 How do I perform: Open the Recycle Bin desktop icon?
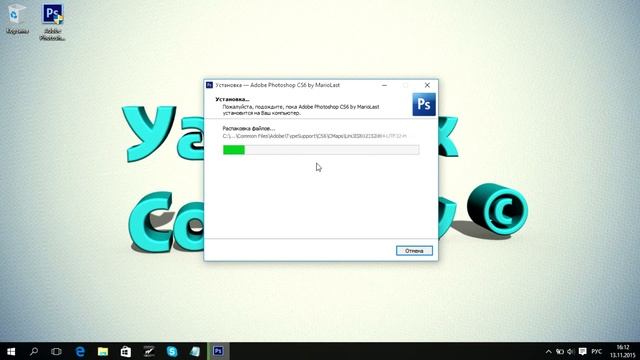pyautogui.click(x=17, y=20)
